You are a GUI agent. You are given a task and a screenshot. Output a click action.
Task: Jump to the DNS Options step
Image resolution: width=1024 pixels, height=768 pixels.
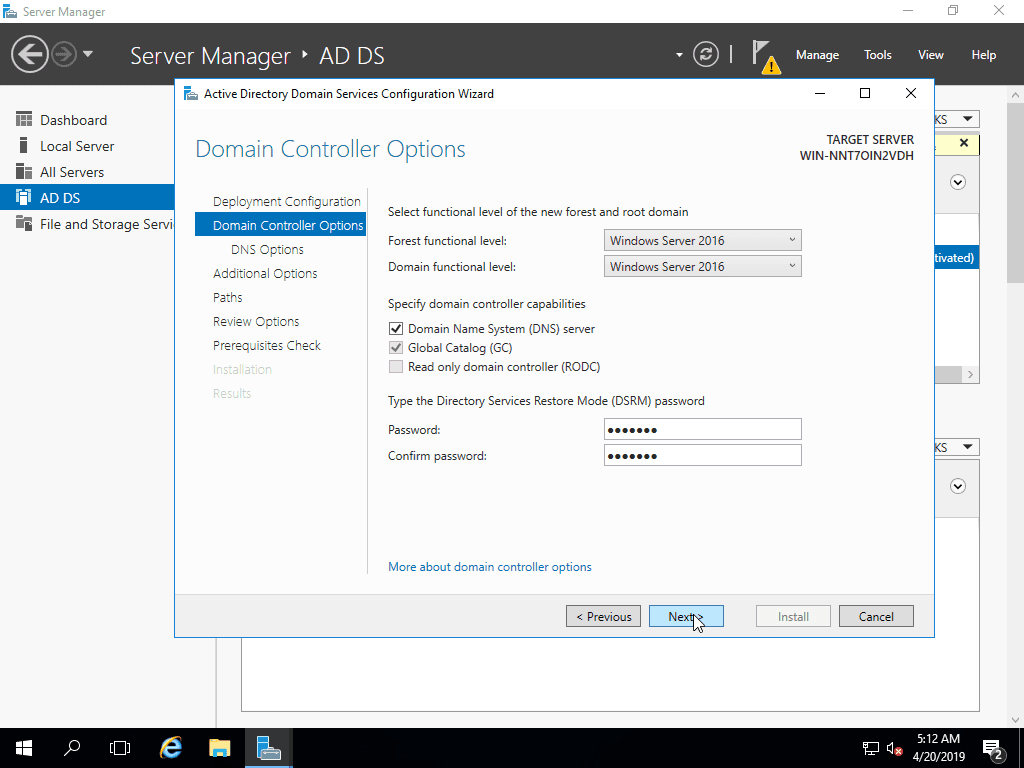point(267,249)
